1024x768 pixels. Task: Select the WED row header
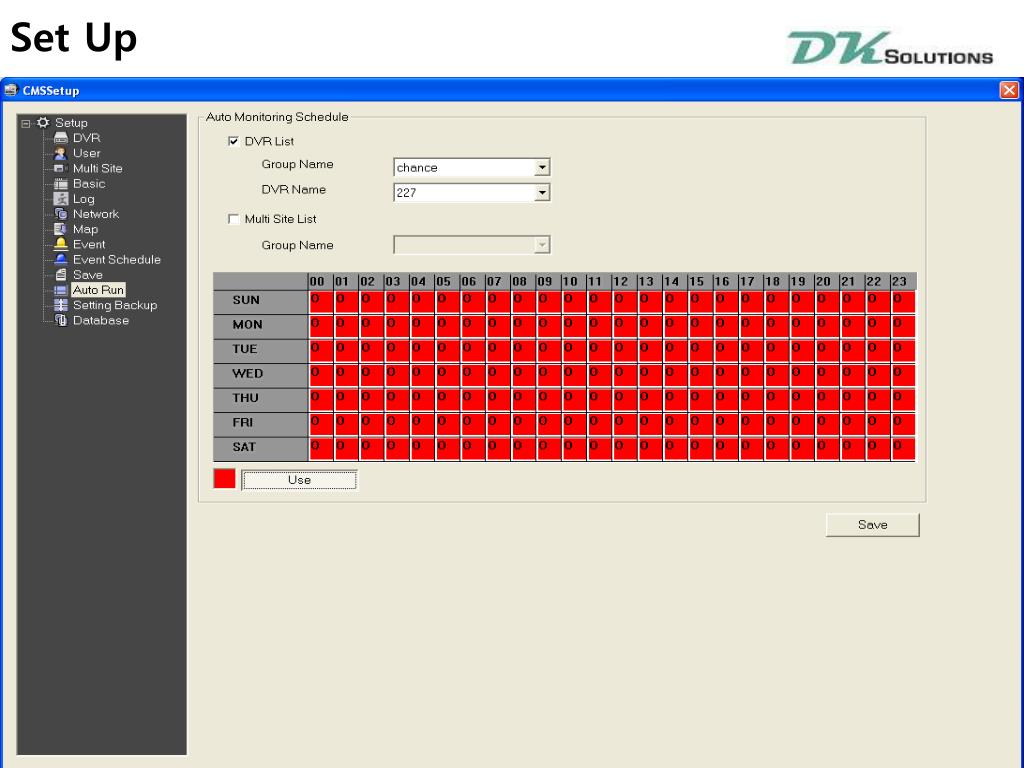tap(261, 374)
